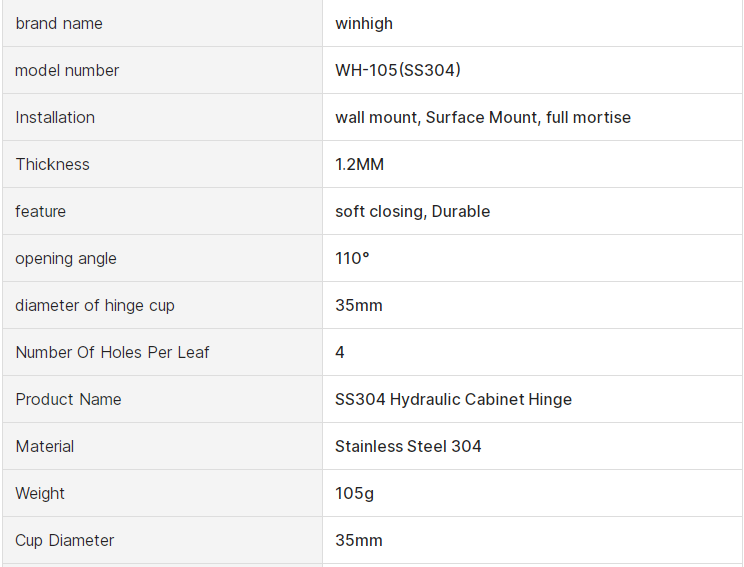
Task: Click the 'Thickness' label cell
Action: 52,164
